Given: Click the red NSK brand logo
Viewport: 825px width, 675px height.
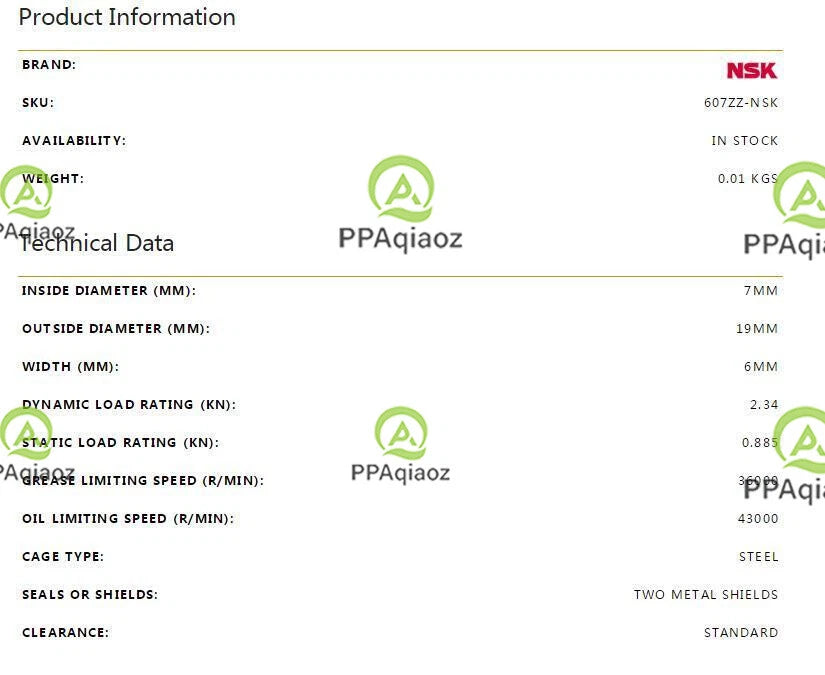Looking at the screenshot, I should coord(751,70).
